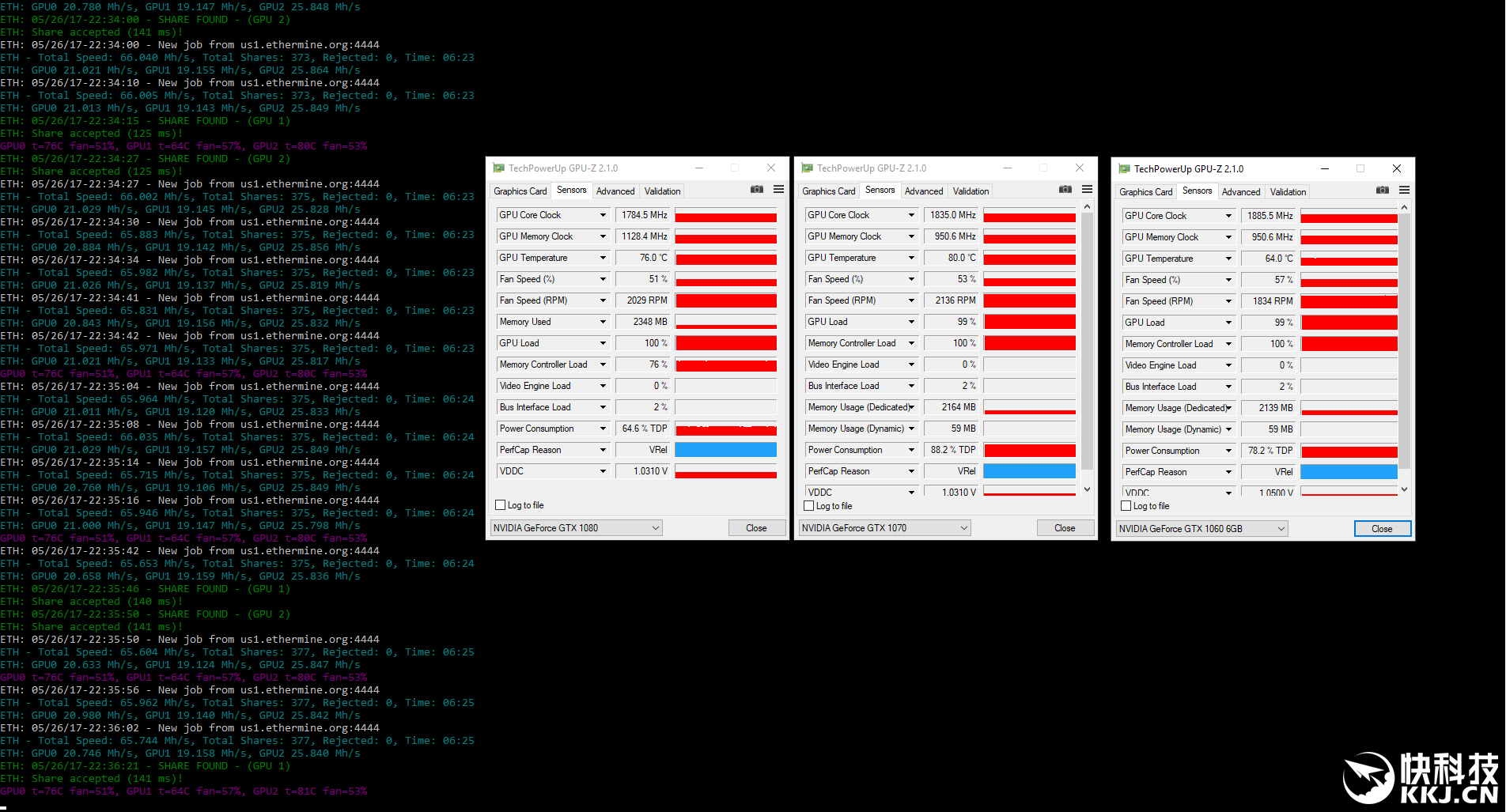This screenshot has width=1506, height=812.
Task: Open the hamburger menu in GTX 1070 window
Action: [1087, 190]
